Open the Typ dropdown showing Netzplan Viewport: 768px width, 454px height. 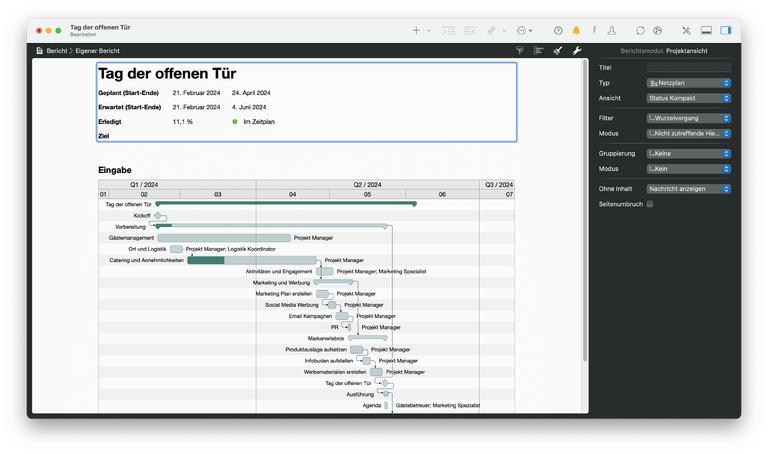(688, 83)
